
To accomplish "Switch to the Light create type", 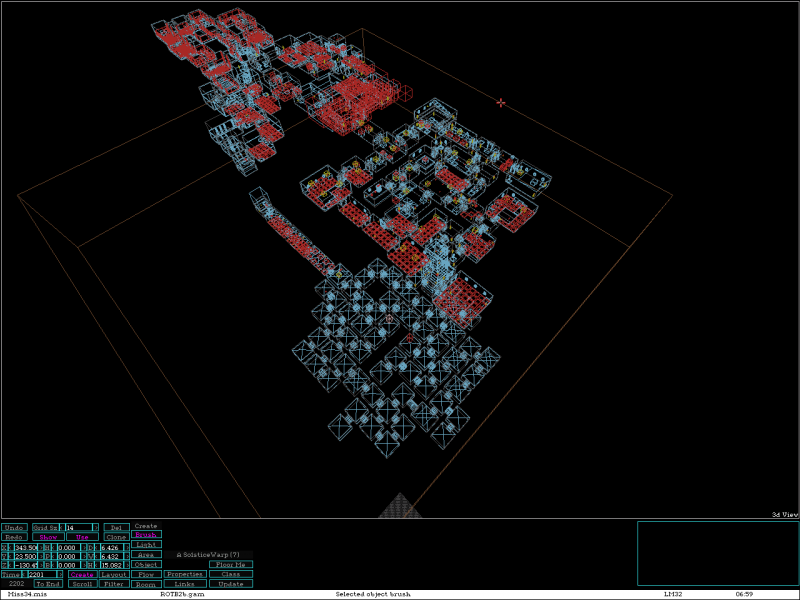I will (x=146, y=545).
